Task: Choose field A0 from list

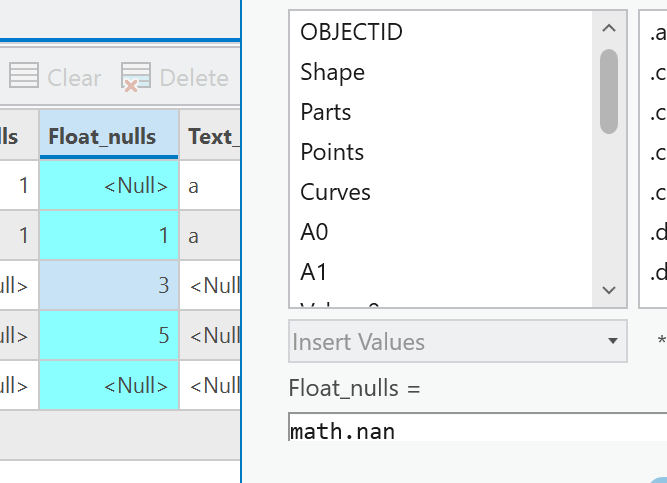Action: point(314,232)
